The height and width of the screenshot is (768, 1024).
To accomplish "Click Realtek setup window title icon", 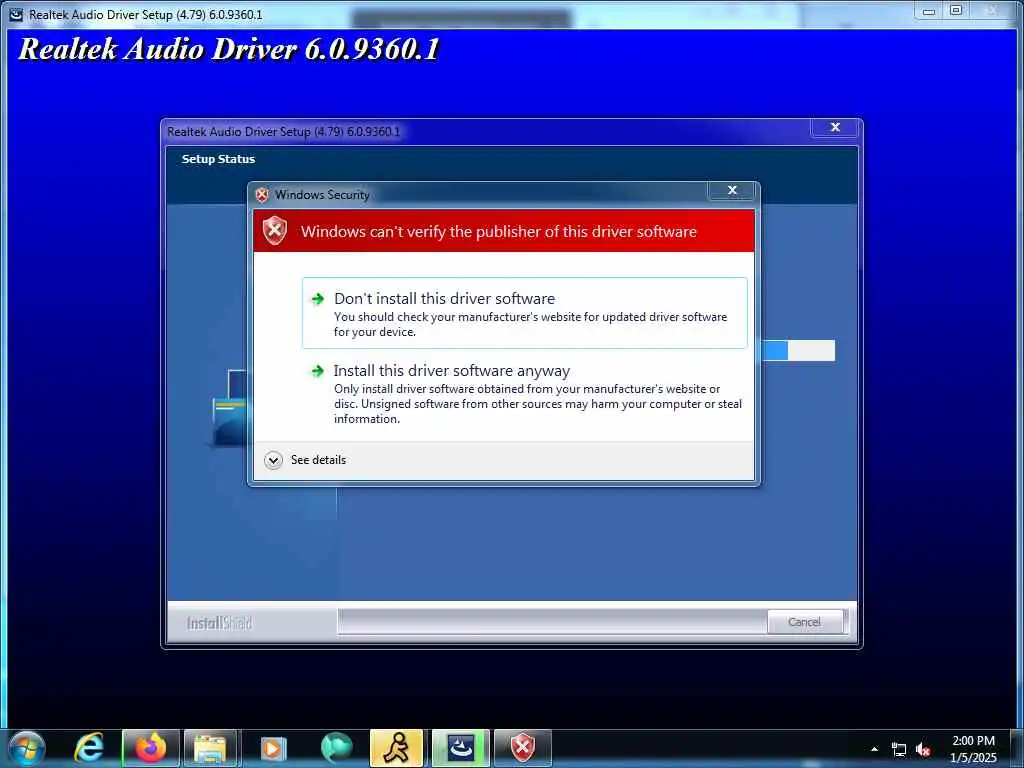I will coord(16,14).
